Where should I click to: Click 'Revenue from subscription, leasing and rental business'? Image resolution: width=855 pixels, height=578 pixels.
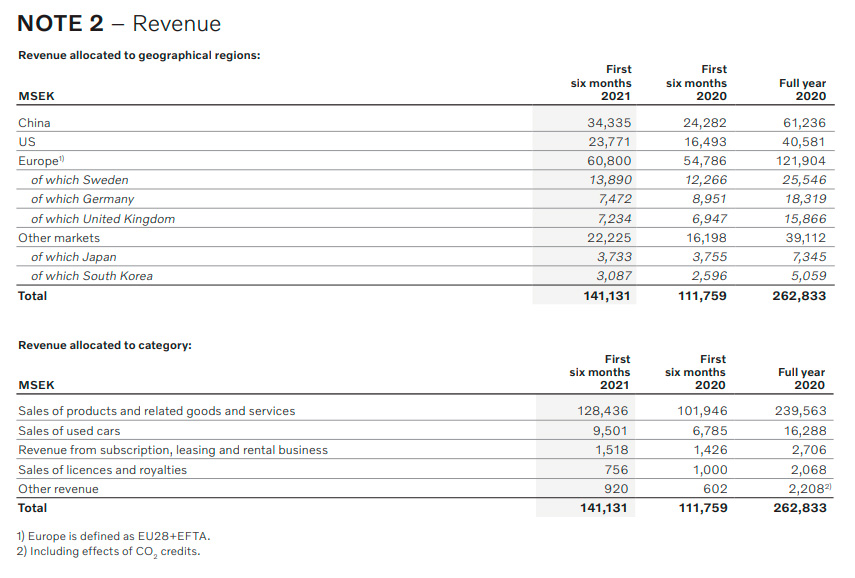click(x=173, y=450)
